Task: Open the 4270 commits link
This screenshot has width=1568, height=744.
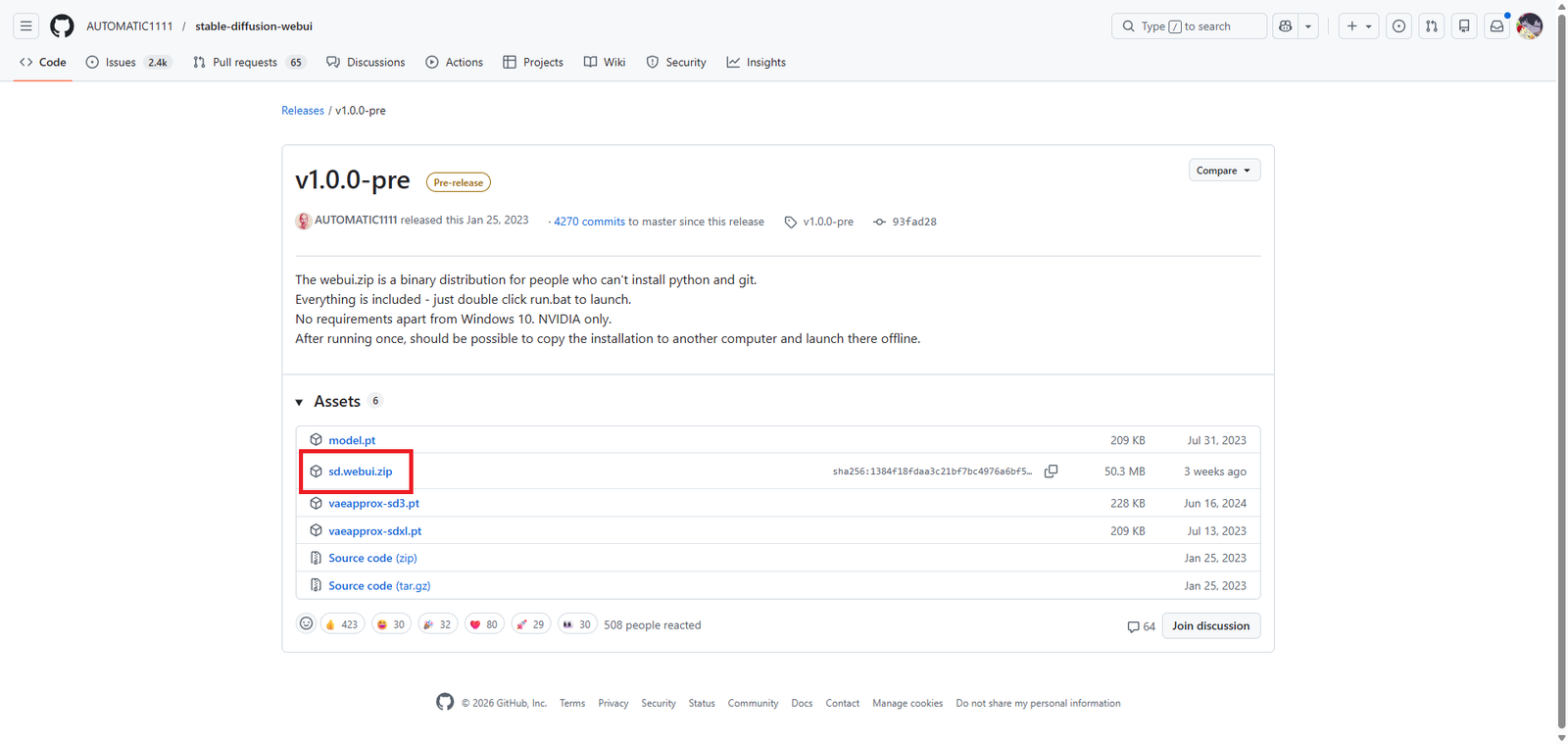Action: [x=589, y=222]
